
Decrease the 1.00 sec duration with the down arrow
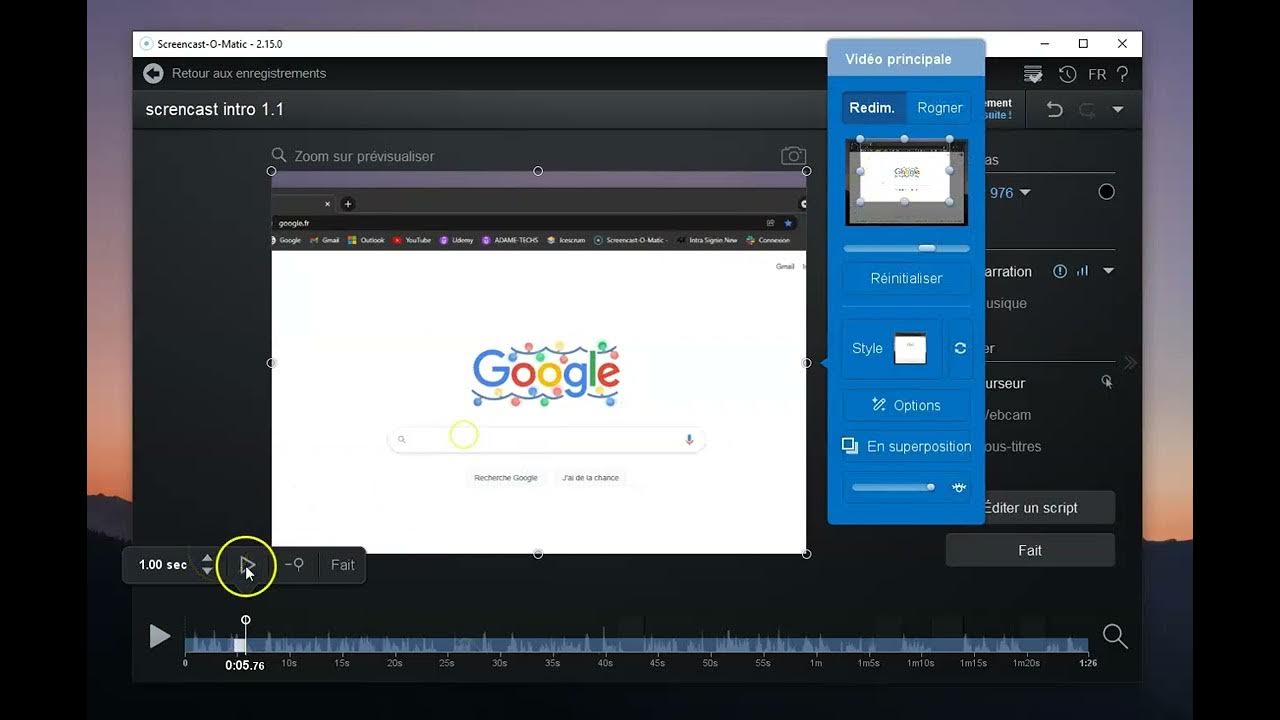[x=207, y=571]
